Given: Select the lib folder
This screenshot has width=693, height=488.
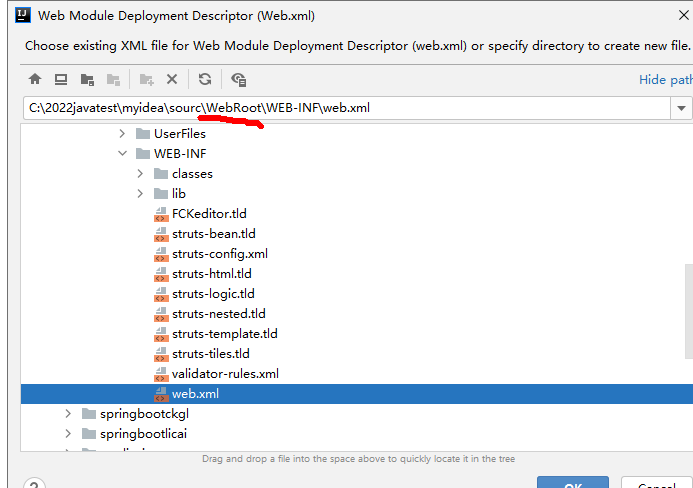Looking at the screenshot, I should click(179, 194).
